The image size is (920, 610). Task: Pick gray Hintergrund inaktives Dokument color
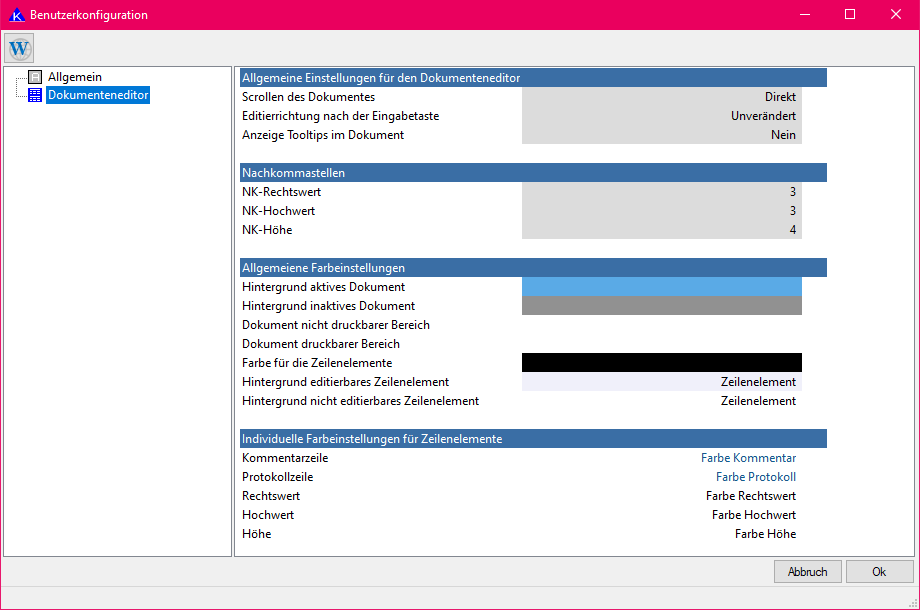[661, 306]
